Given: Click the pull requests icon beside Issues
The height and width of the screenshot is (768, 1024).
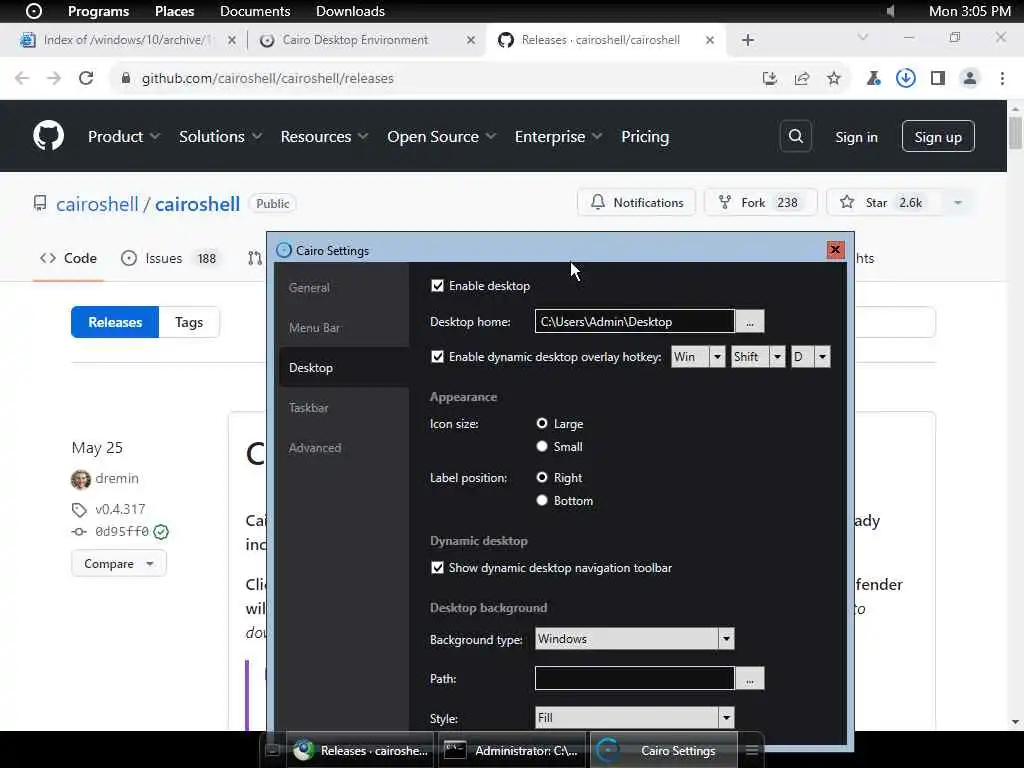Looking at the screenshot, I should [255, 258].
